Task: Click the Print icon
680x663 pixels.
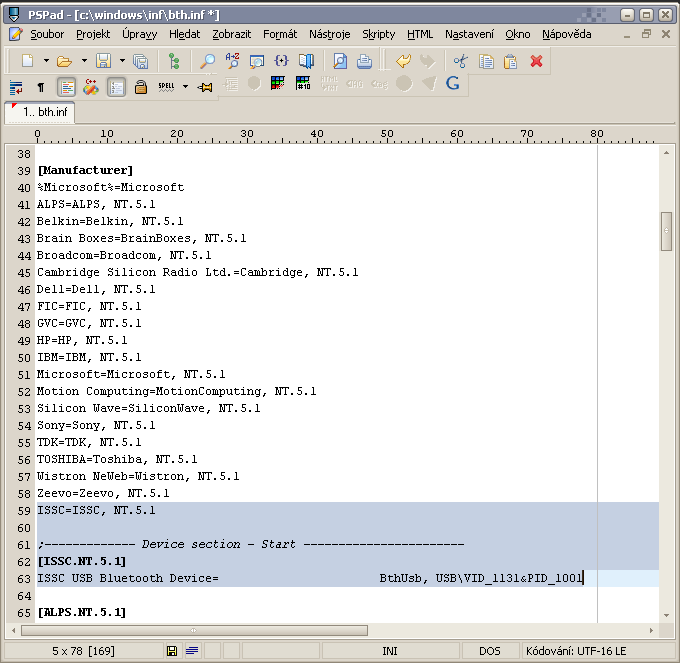Action: [x=364, y=61]
